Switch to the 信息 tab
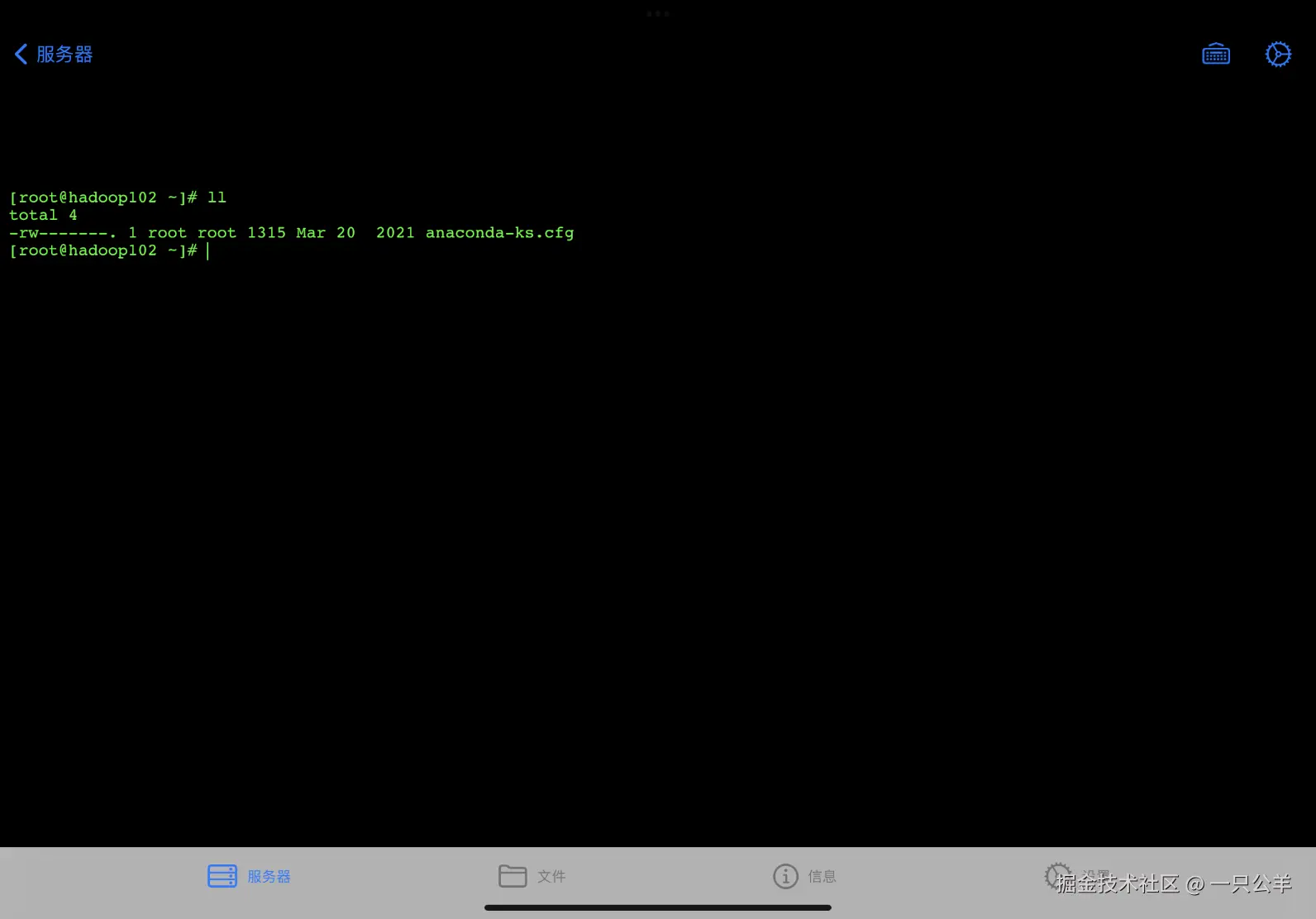The width and height of the screenshot is (1316, 919). click(x=804, y=876)
